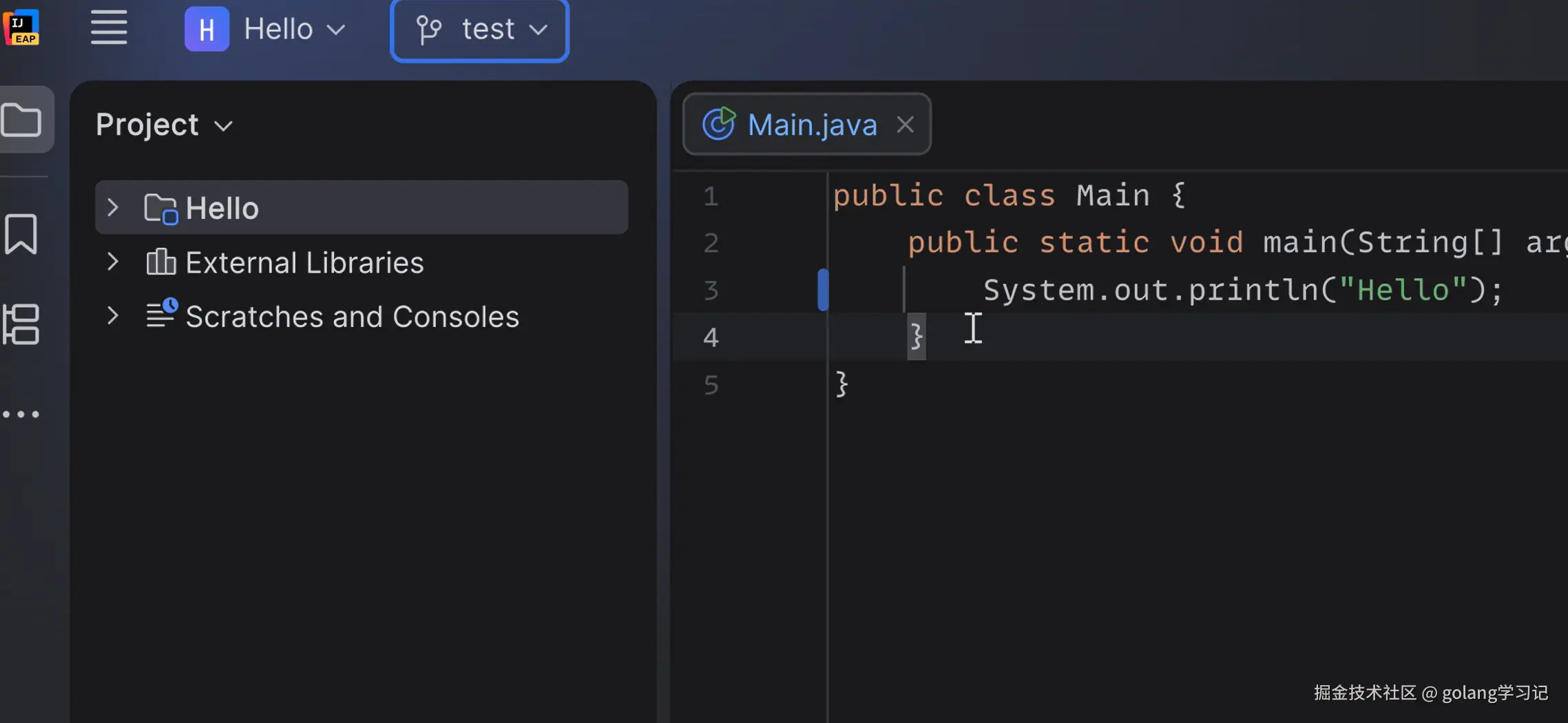Click the External Libraries icon
This screenshot has height=723, width=1568.
pos(161,262)
